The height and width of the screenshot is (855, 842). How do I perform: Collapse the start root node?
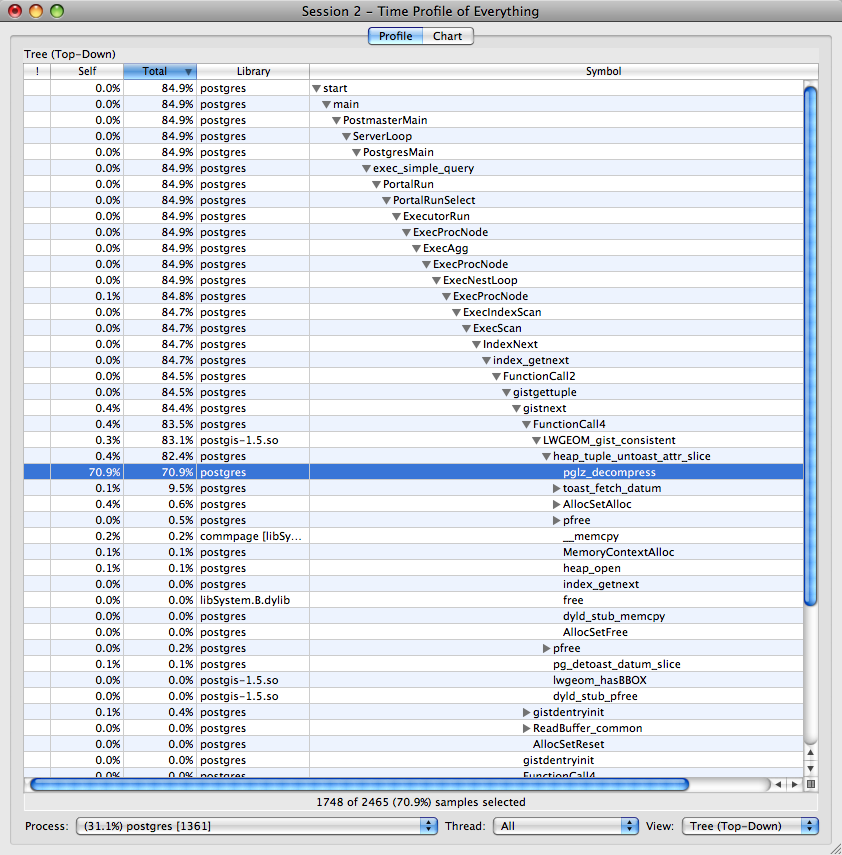click(x=317, y=88)
